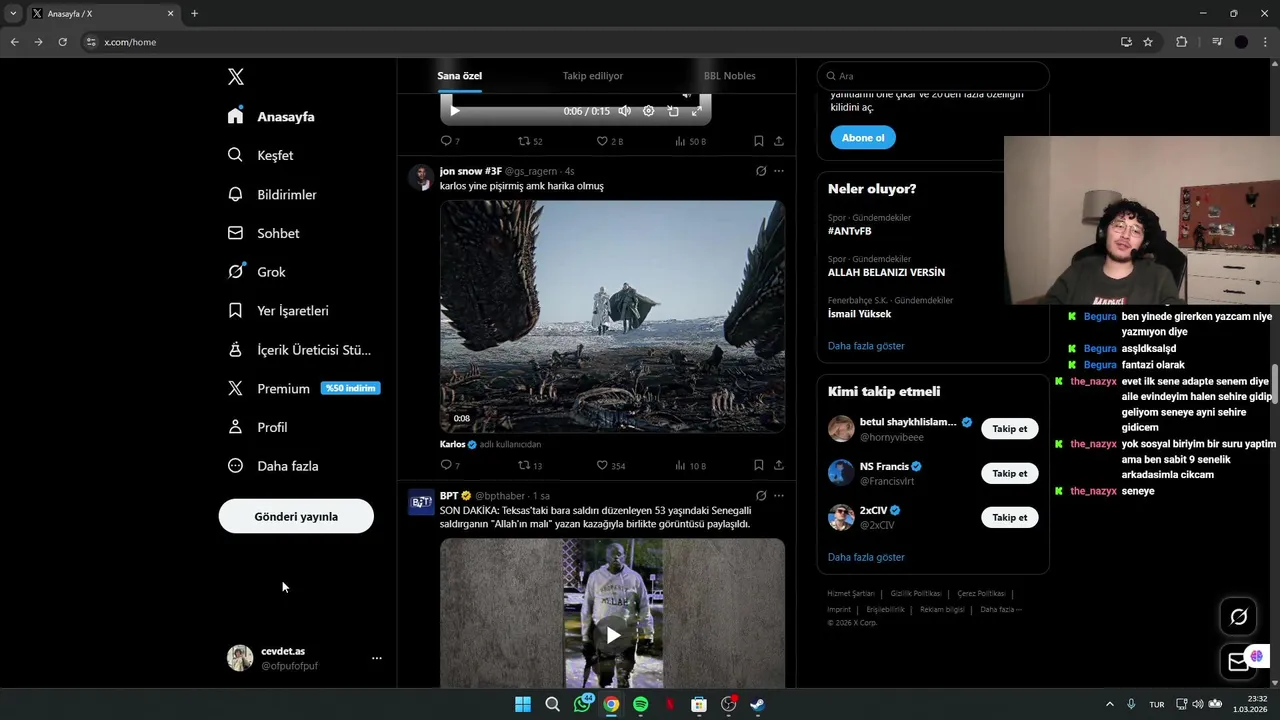Click the Ara search field
Screen dimensions: 1280x720
pos(933,76)
